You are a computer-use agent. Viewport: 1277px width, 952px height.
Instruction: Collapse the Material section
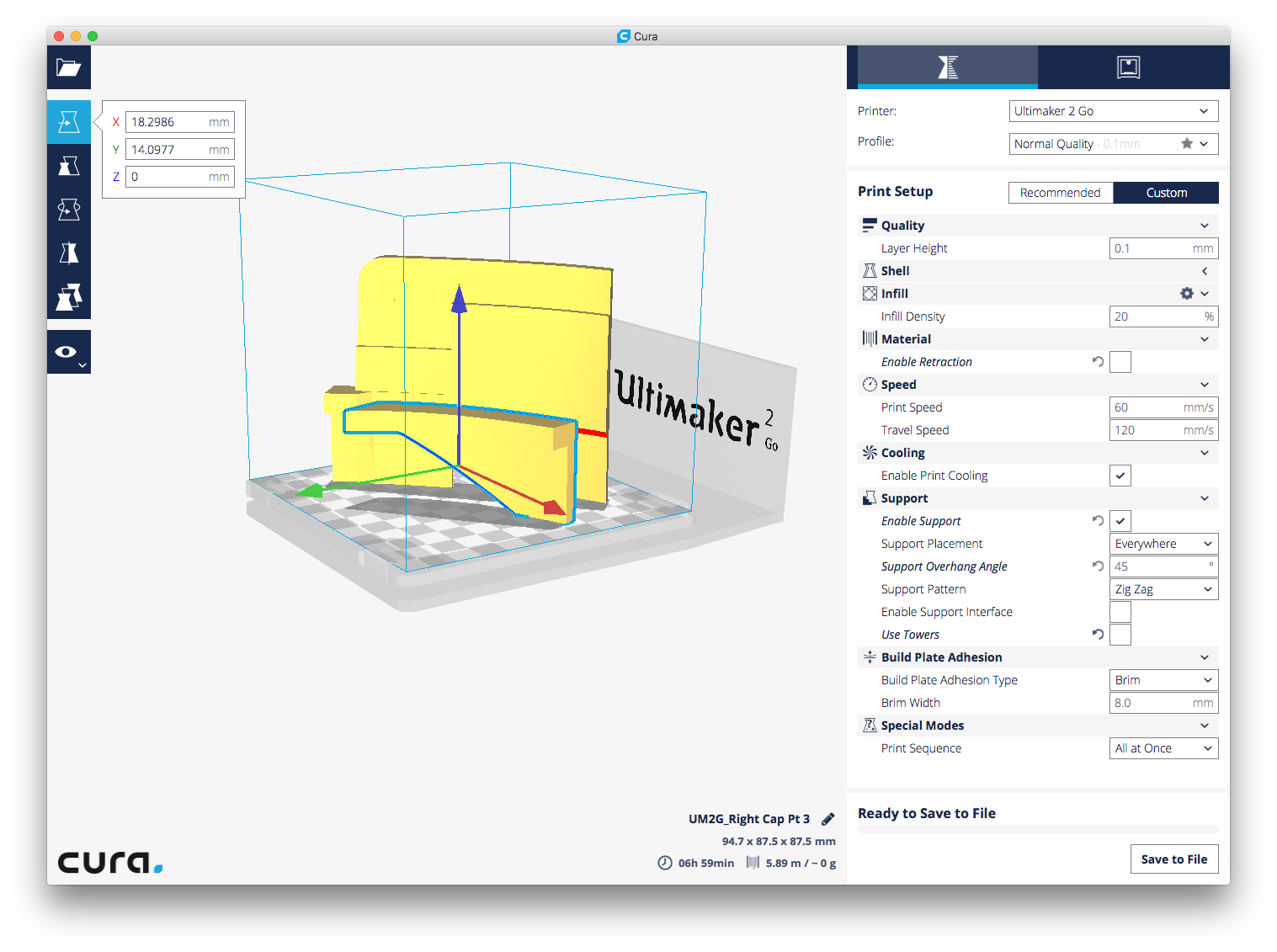click(1205, 339)
